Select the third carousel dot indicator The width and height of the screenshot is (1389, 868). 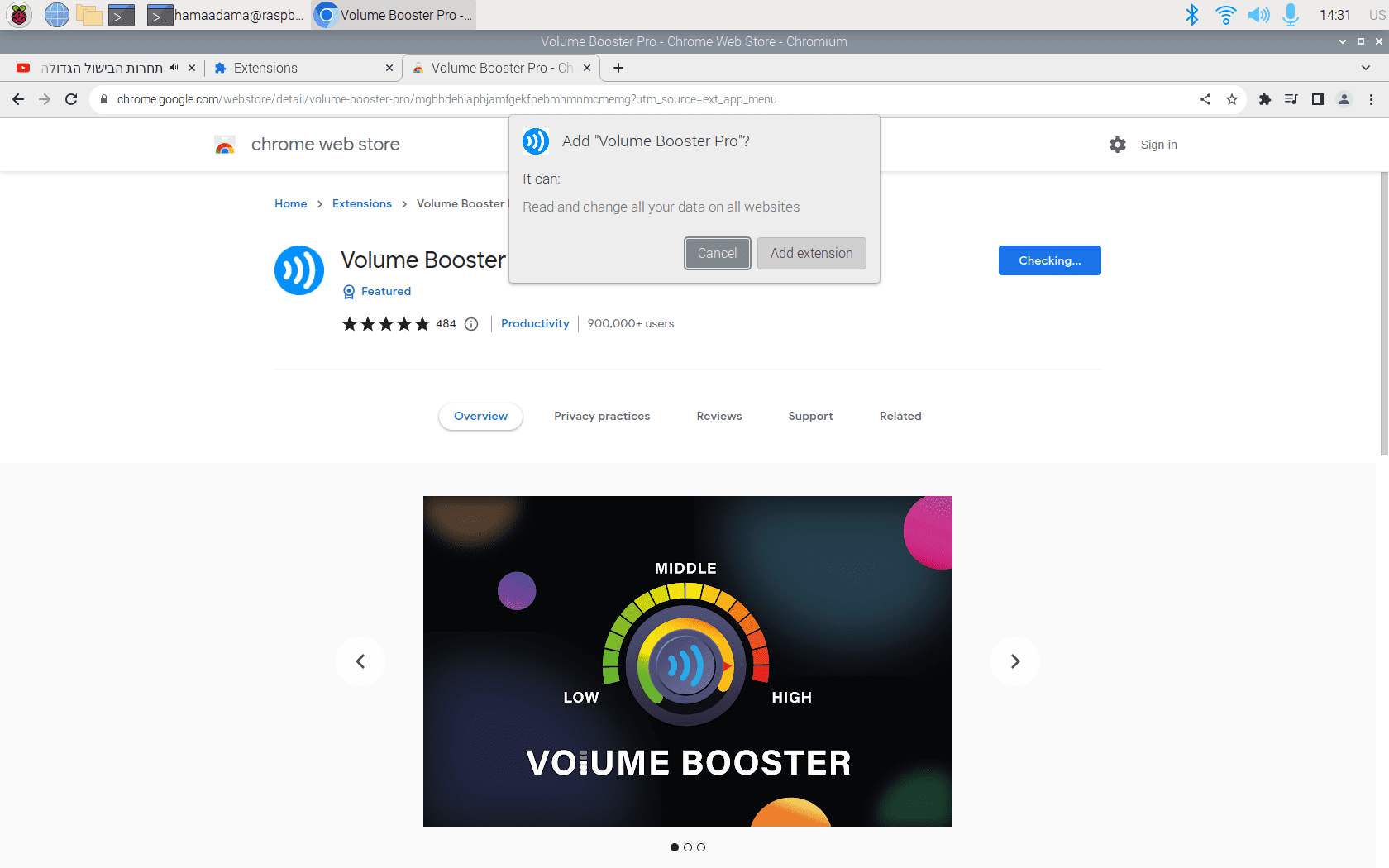tap(701, 847)
